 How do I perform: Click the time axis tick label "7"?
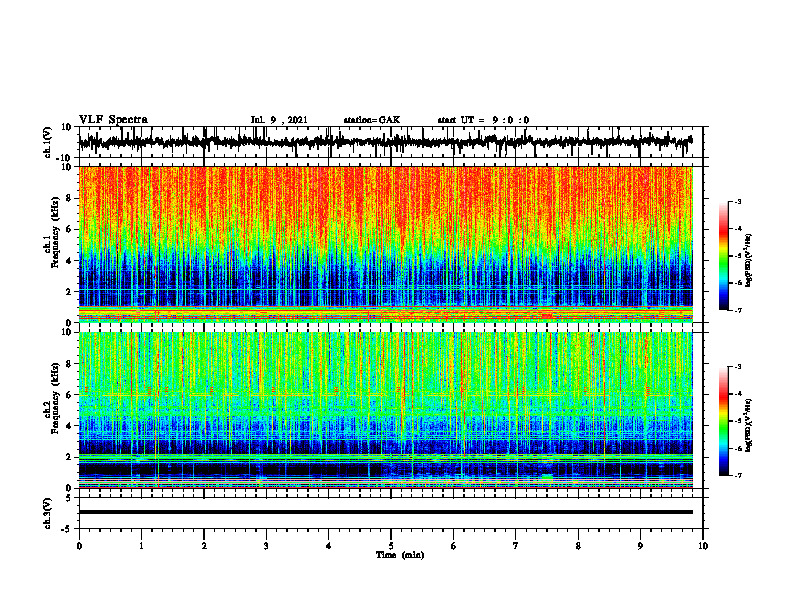point(516,546)
